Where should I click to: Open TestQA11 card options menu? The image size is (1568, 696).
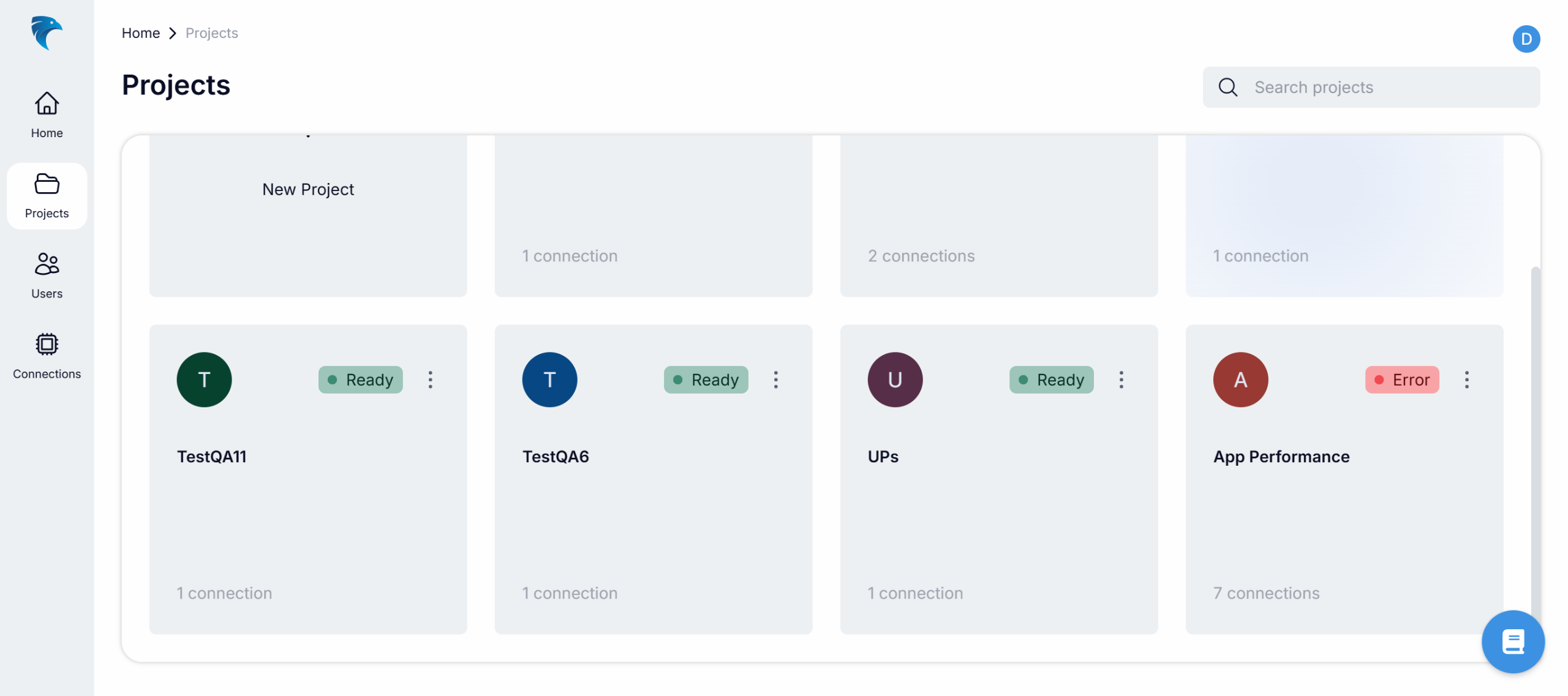[x=431, y=380]
